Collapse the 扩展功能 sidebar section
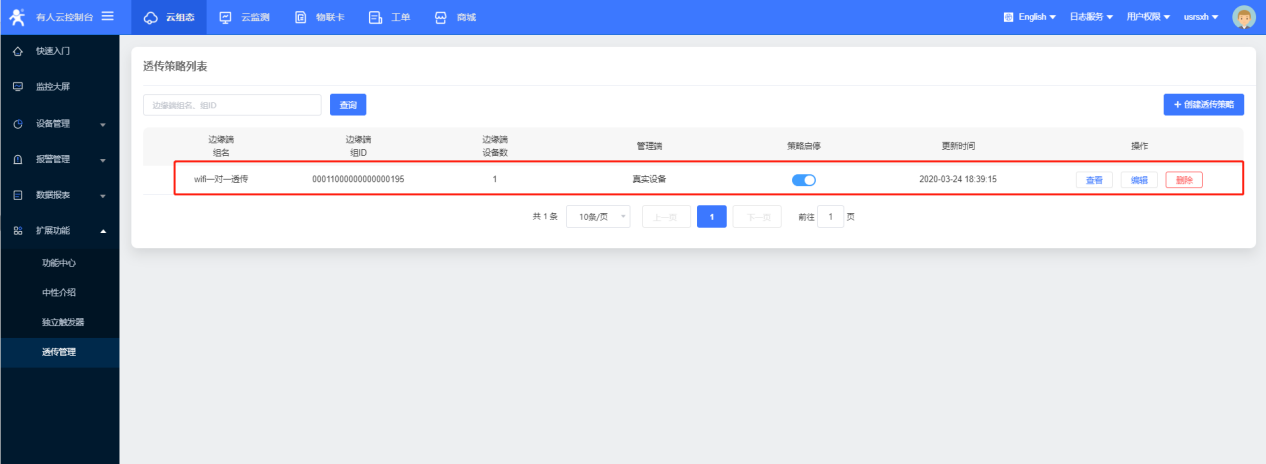 coord(60,231)
